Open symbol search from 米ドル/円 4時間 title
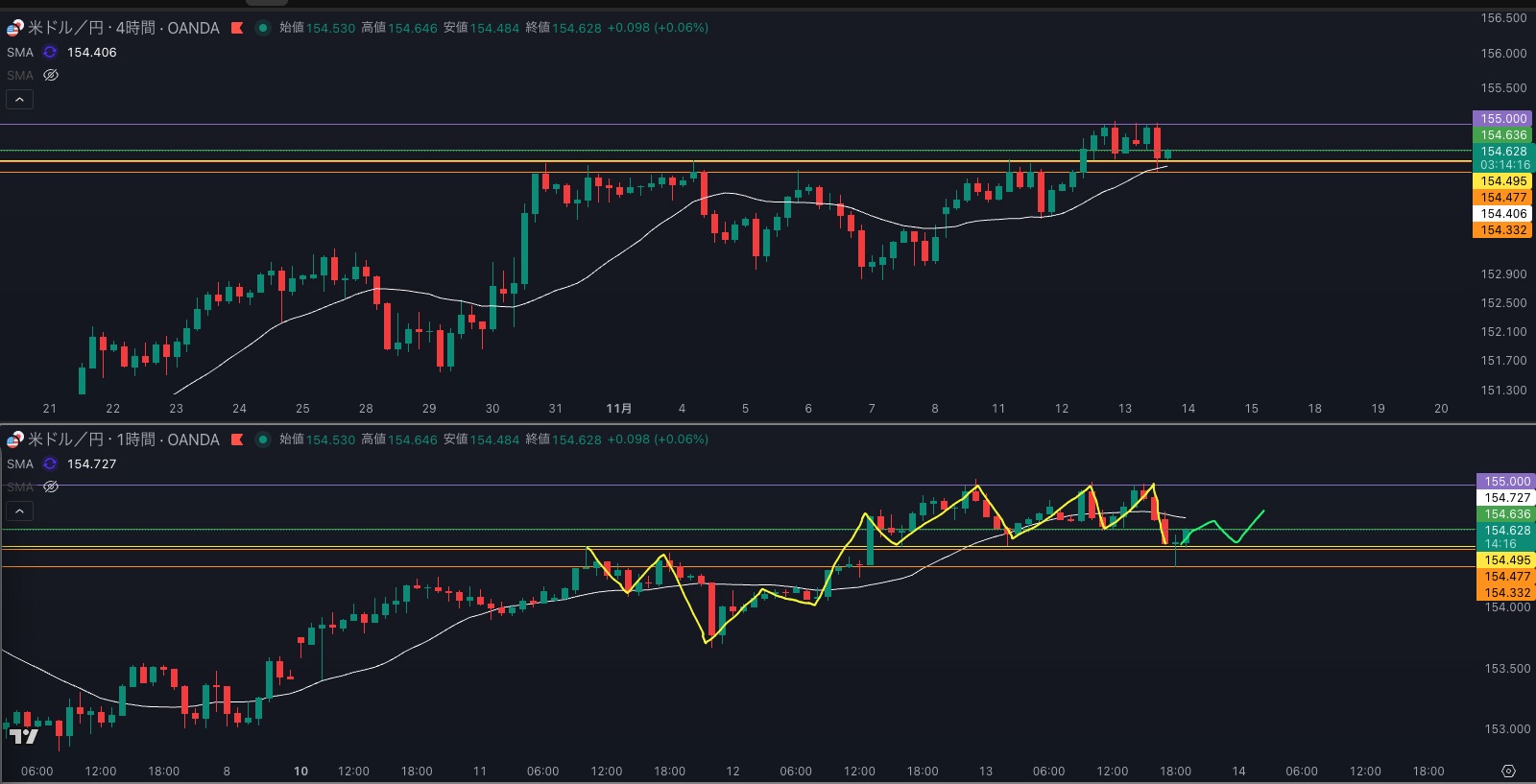This screenshot has width=1536, height=784. (123, 28)
